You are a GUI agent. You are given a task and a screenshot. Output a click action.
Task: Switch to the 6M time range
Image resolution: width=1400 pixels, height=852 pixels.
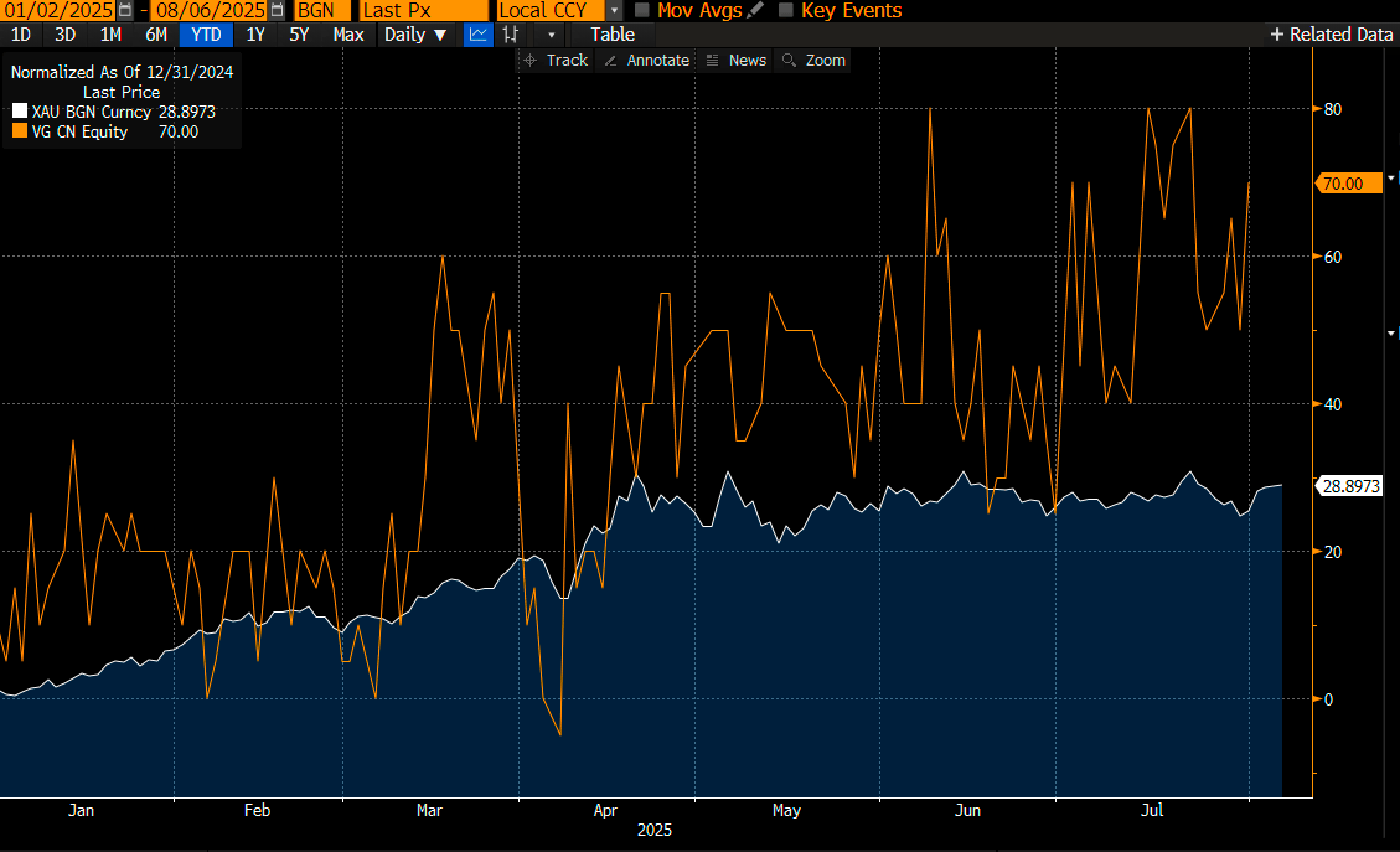(156, 35)
